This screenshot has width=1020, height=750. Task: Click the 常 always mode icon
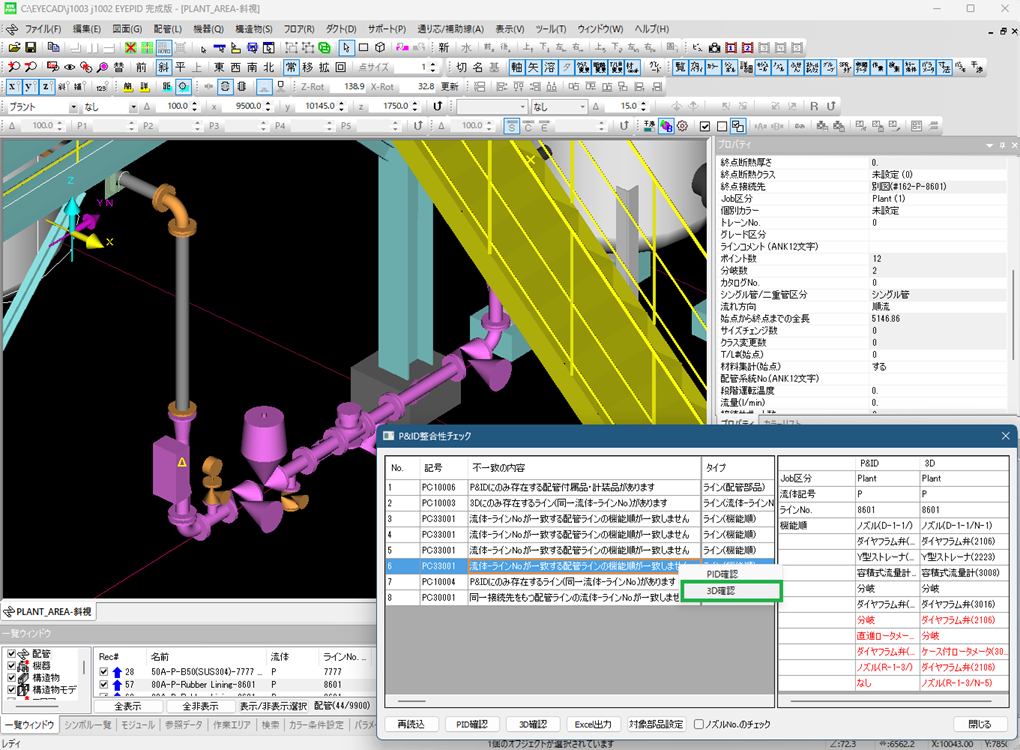tap(291, 67)
